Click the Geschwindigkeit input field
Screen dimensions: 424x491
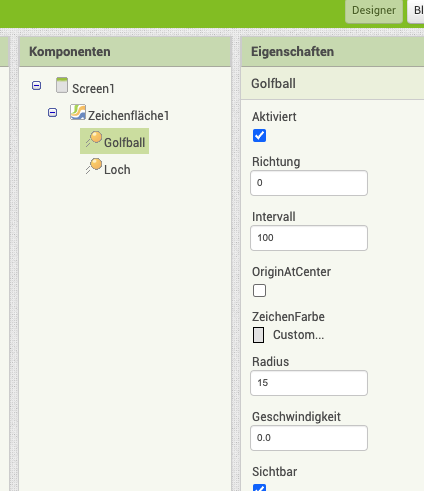(x=309, y=438)
